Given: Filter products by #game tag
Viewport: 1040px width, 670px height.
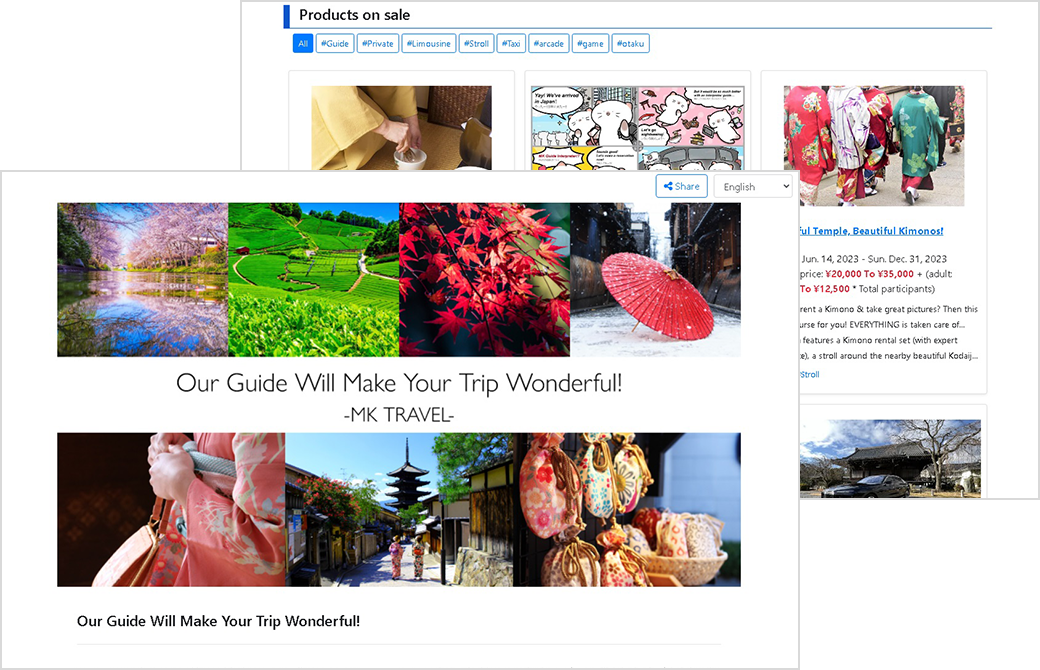Looking at the screenshot, I should click(x=590, y=44).
